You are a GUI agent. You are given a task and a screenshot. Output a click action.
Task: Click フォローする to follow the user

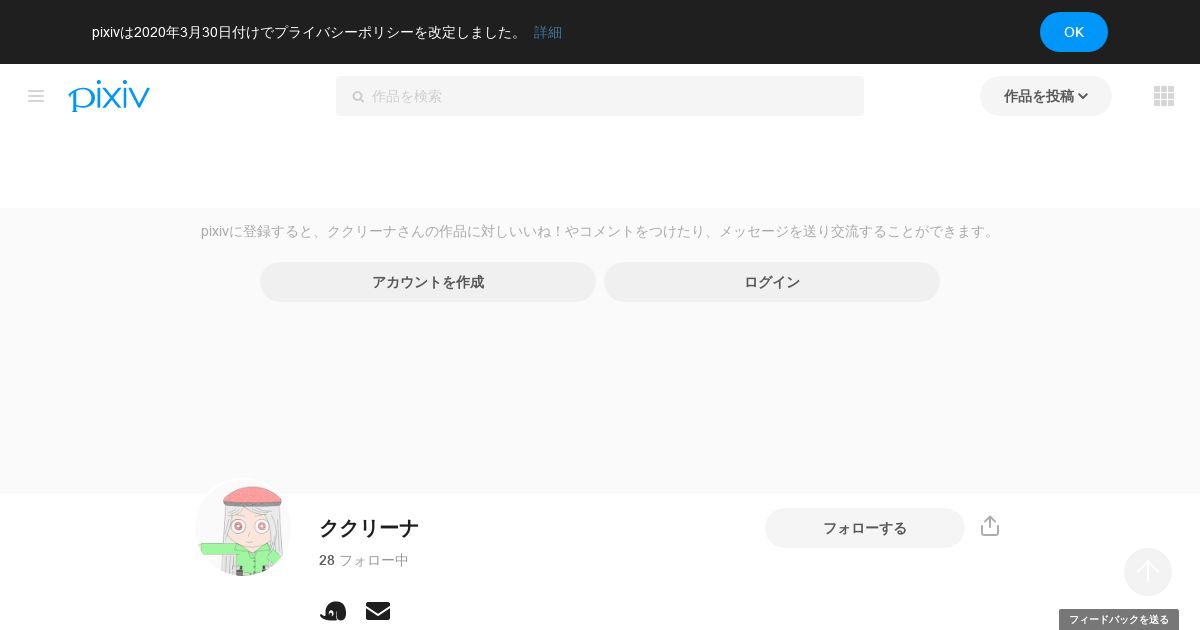tap(865, 528)
